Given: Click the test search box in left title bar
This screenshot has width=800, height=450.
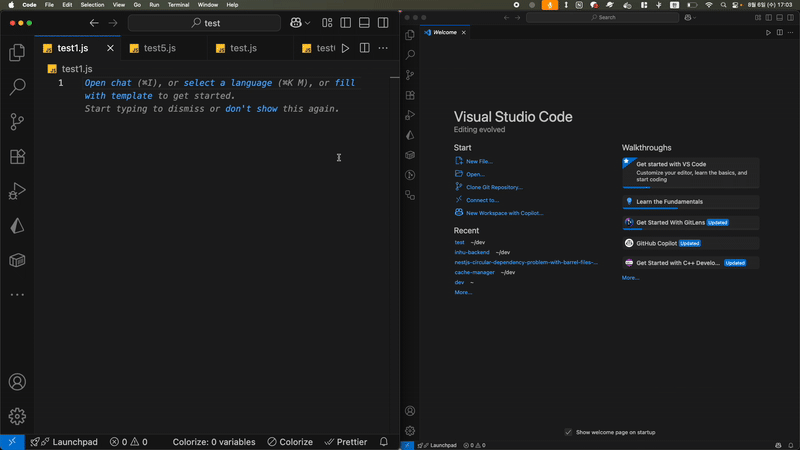Looking at the screenshot, I should click(x=205, y=22).
